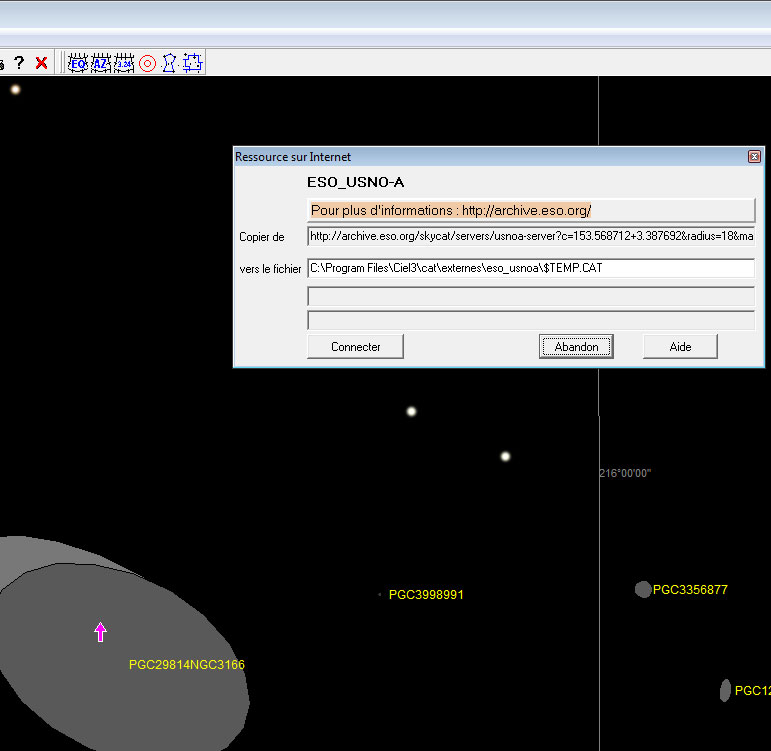This screenshot has height=751, width=771.
Task: Toggle constellation boundaries icon
Action: point(192,63)
